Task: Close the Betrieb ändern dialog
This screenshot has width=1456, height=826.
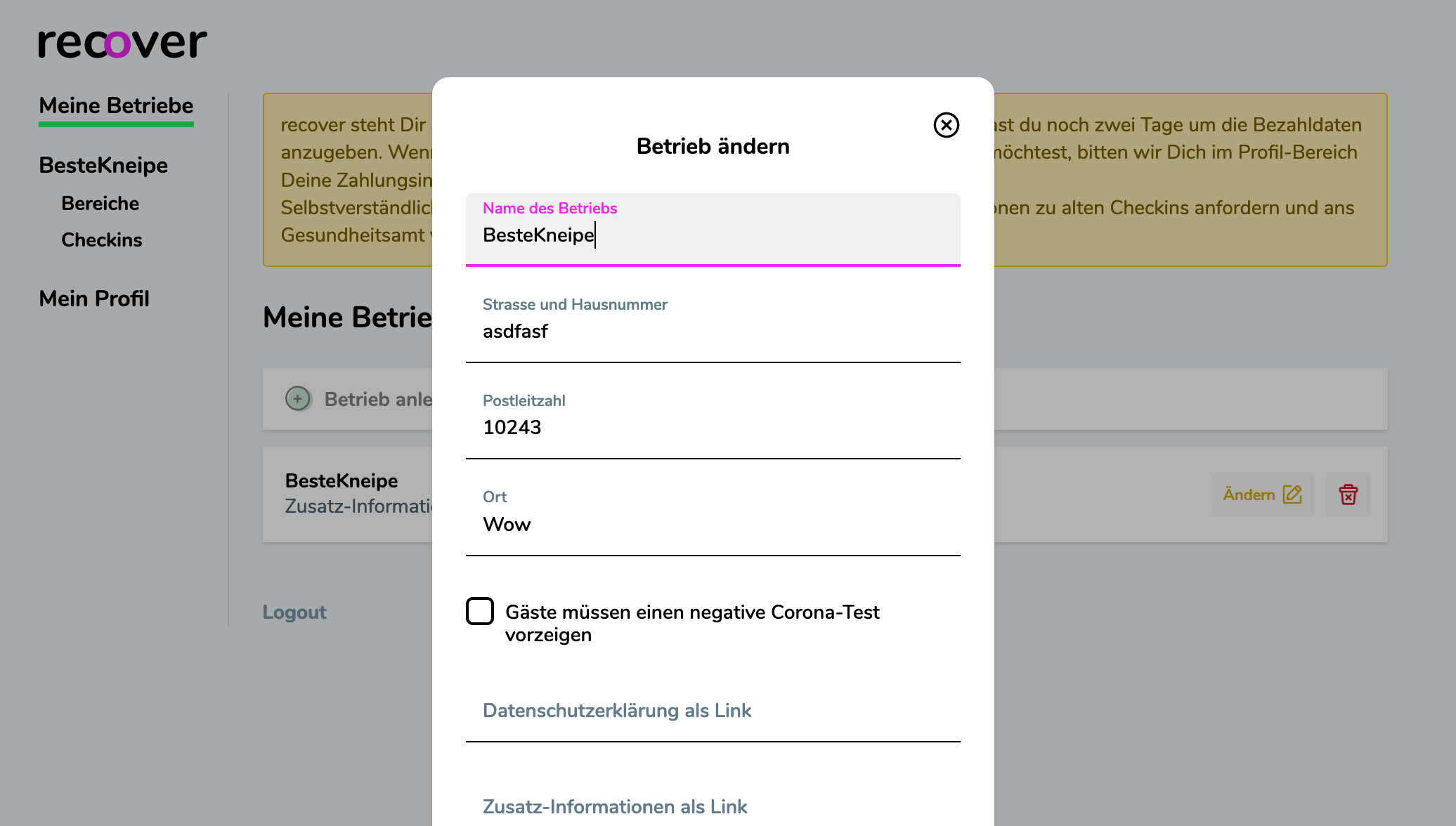Action: coord(946,125)
